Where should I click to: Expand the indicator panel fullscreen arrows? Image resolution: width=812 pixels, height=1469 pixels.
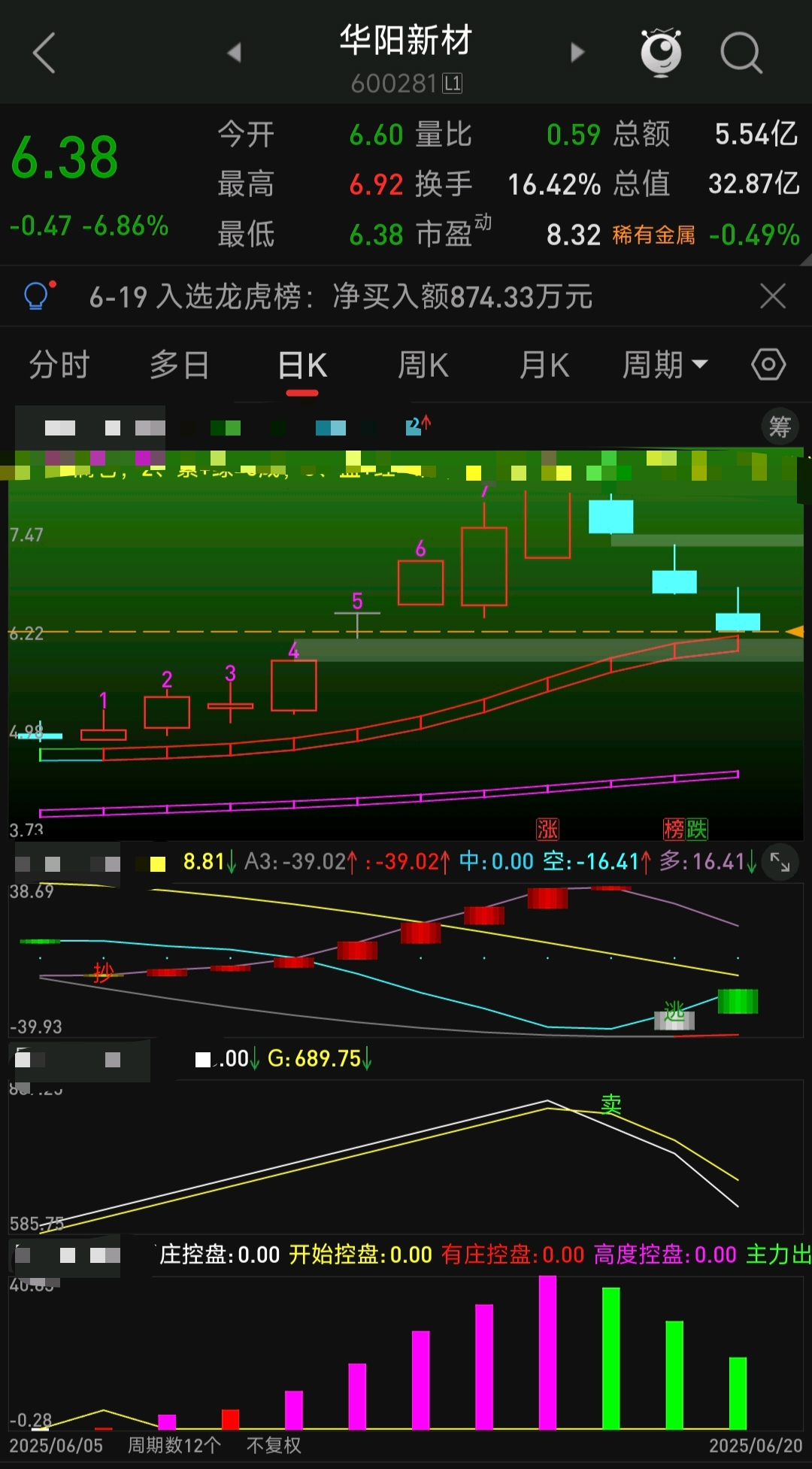[780, 863]
